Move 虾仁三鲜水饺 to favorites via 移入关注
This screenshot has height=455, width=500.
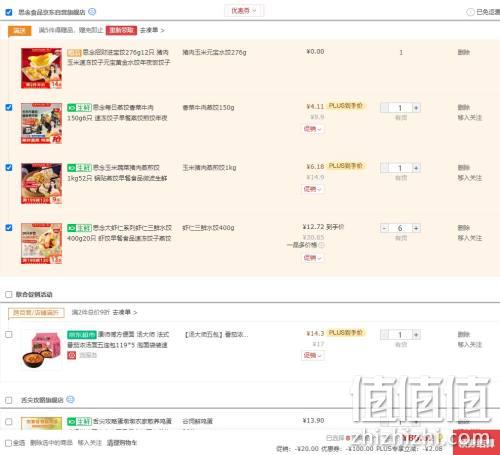coord(470,238)
